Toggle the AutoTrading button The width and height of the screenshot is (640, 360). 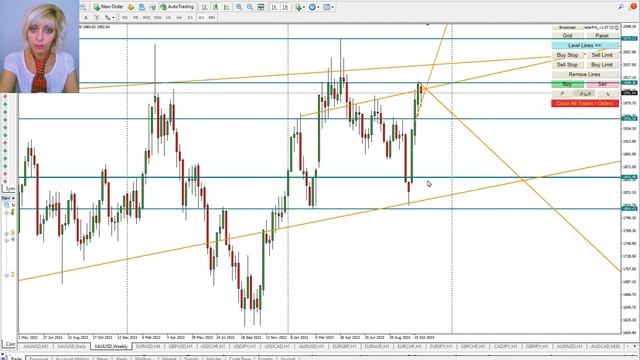click(x=176, y=7)
